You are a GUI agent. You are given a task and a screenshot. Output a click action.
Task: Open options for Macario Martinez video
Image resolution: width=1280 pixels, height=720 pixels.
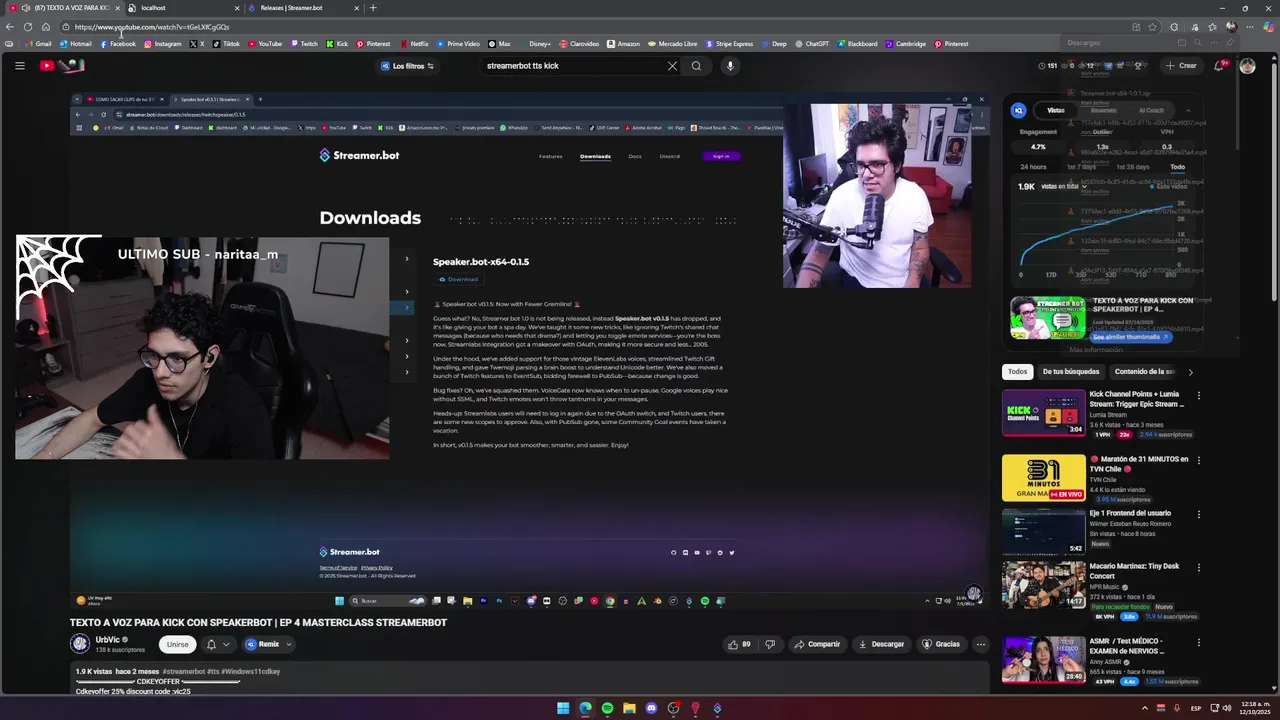point(1198,567)
